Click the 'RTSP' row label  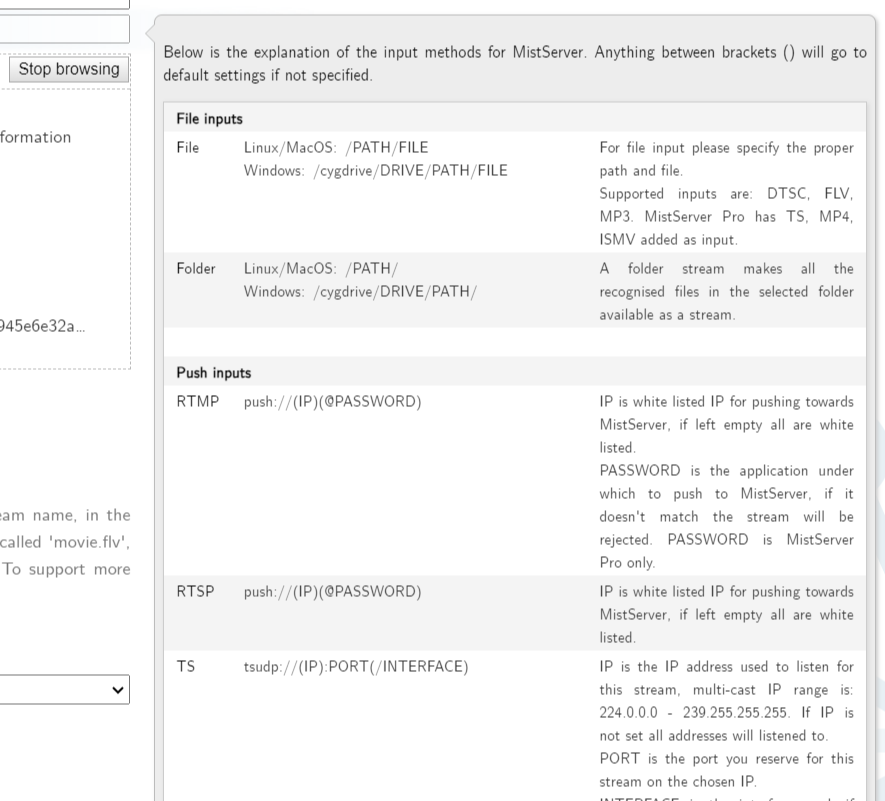(195, 592)
